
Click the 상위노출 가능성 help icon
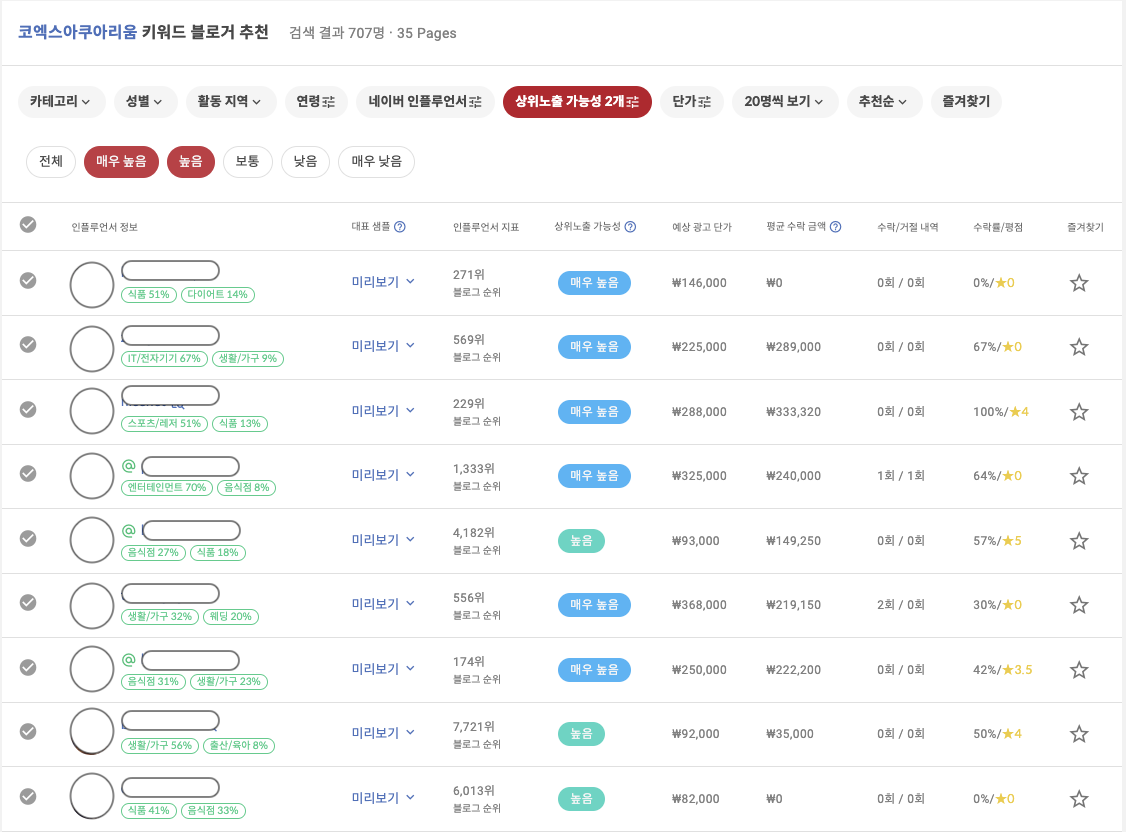pyautogui.click(x=630, y=226)
